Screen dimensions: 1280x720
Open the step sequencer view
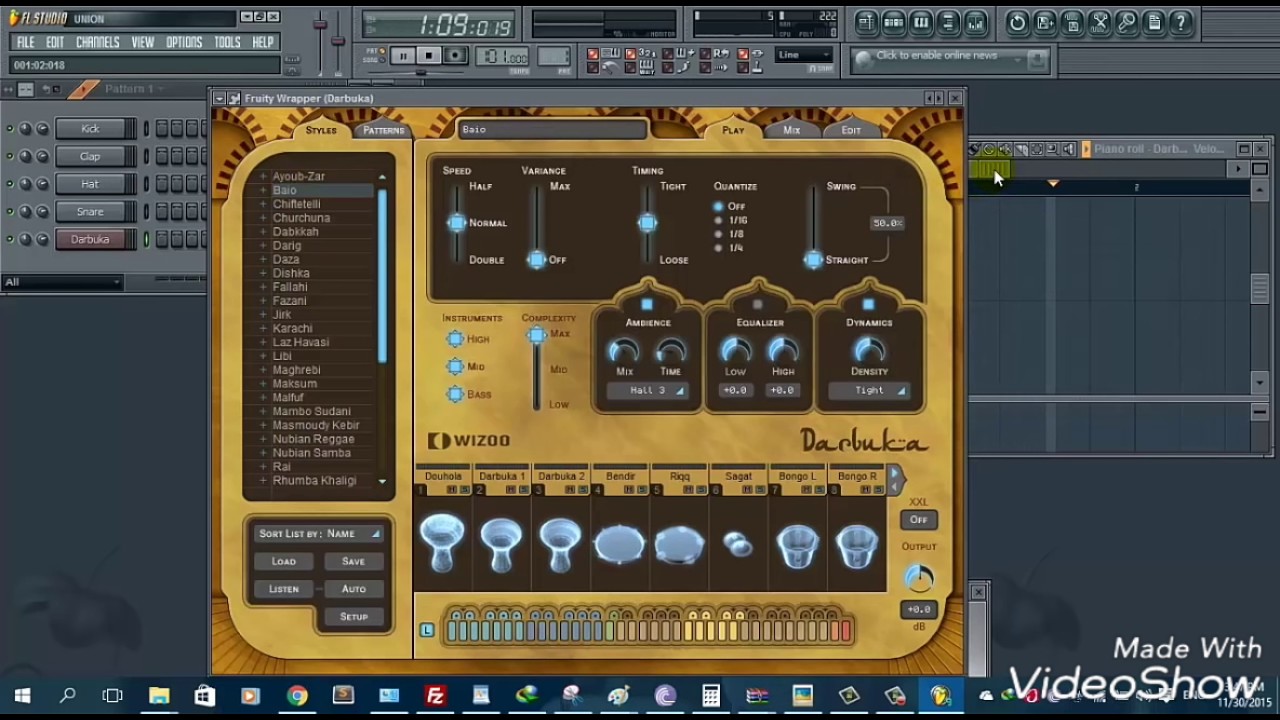894,22
